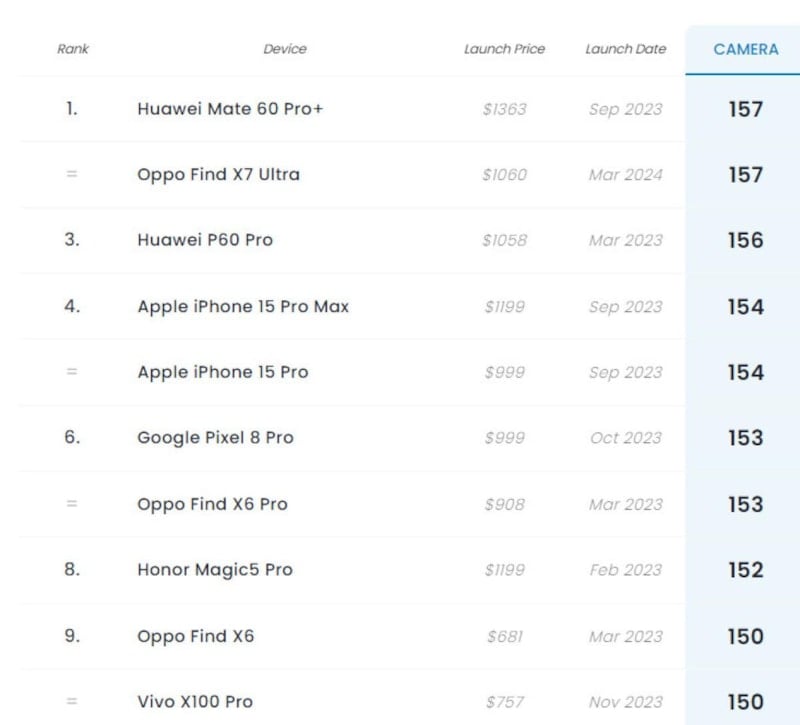Image resolution: width=800 pixels, height=725 pixels.
Task: Click the Apple iPhone 15 Pro row
Action: [x=223, y=372]
